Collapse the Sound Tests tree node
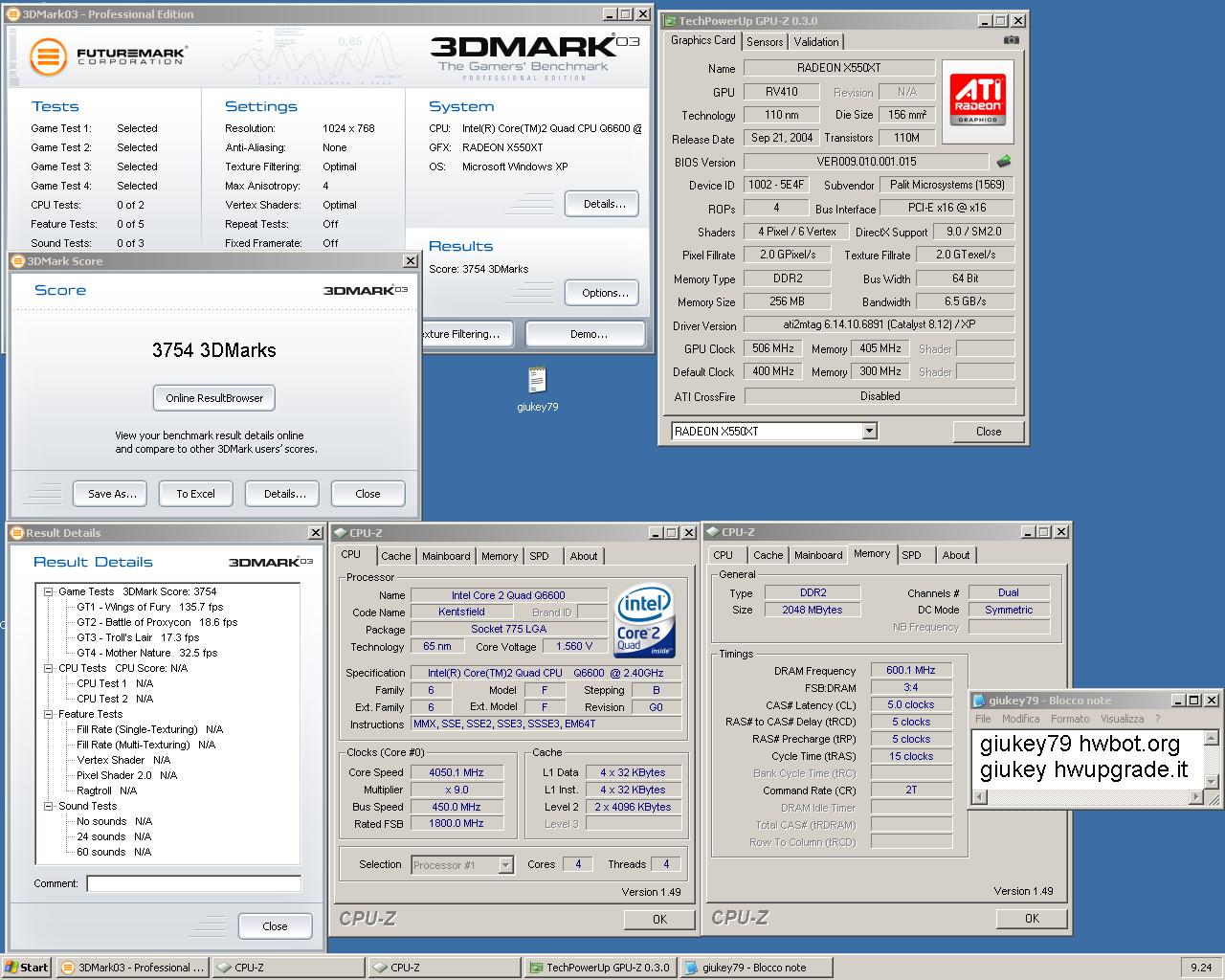The height and width of the screenshot is (980, 1225). [x=48, y=806]
